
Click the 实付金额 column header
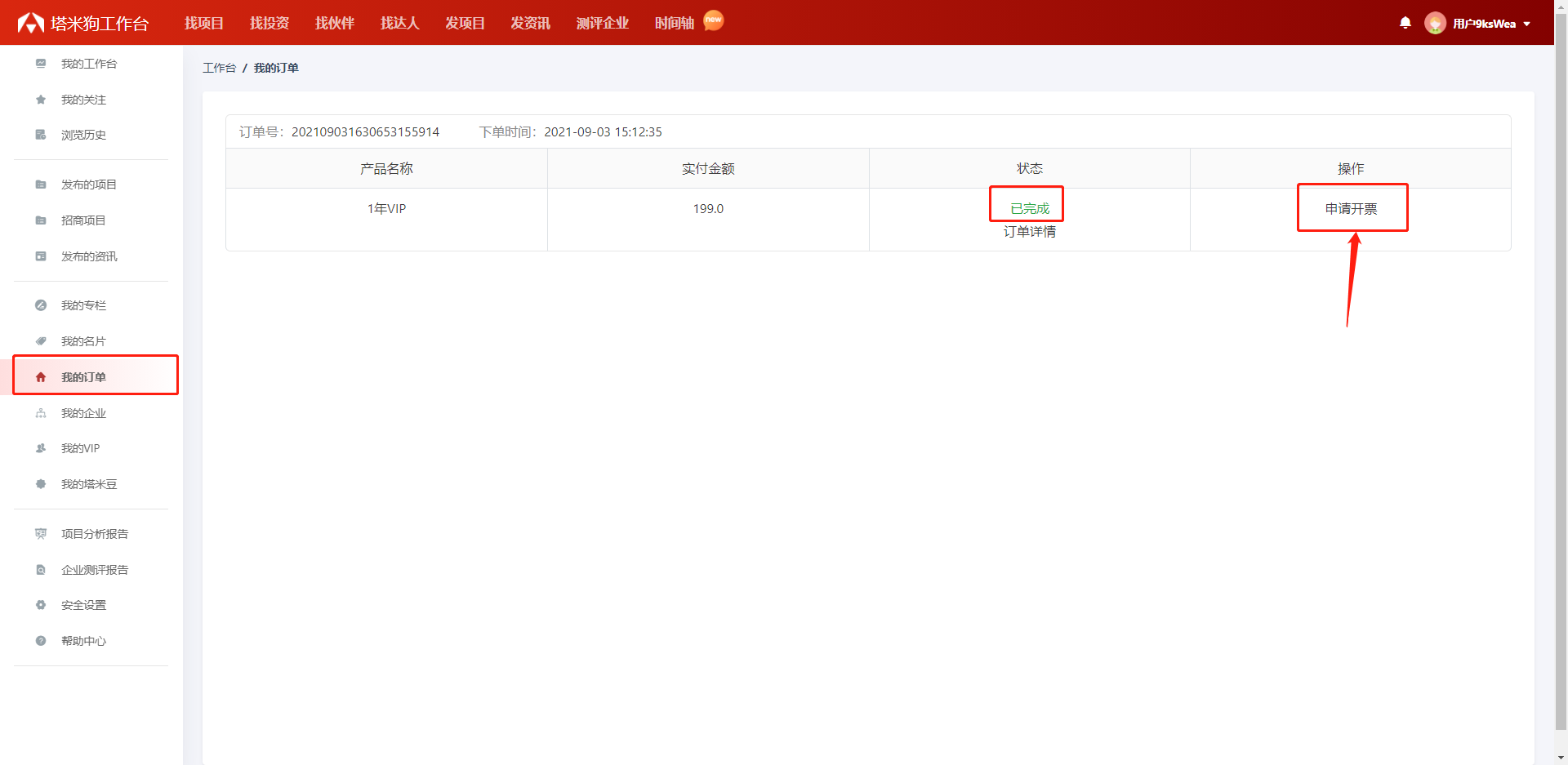(708, 169)
